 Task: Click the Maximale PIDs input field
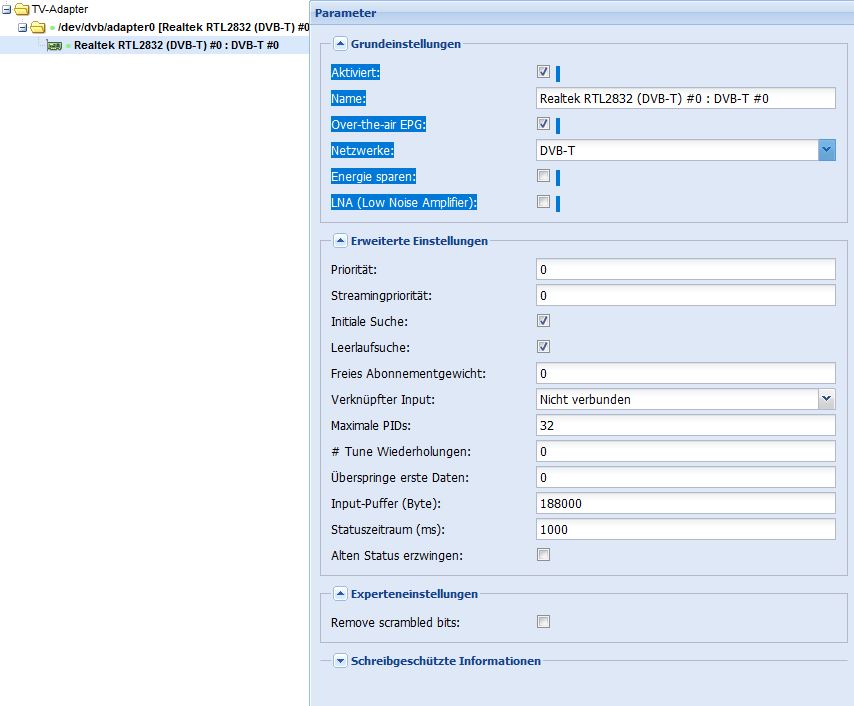pos(686,425)
